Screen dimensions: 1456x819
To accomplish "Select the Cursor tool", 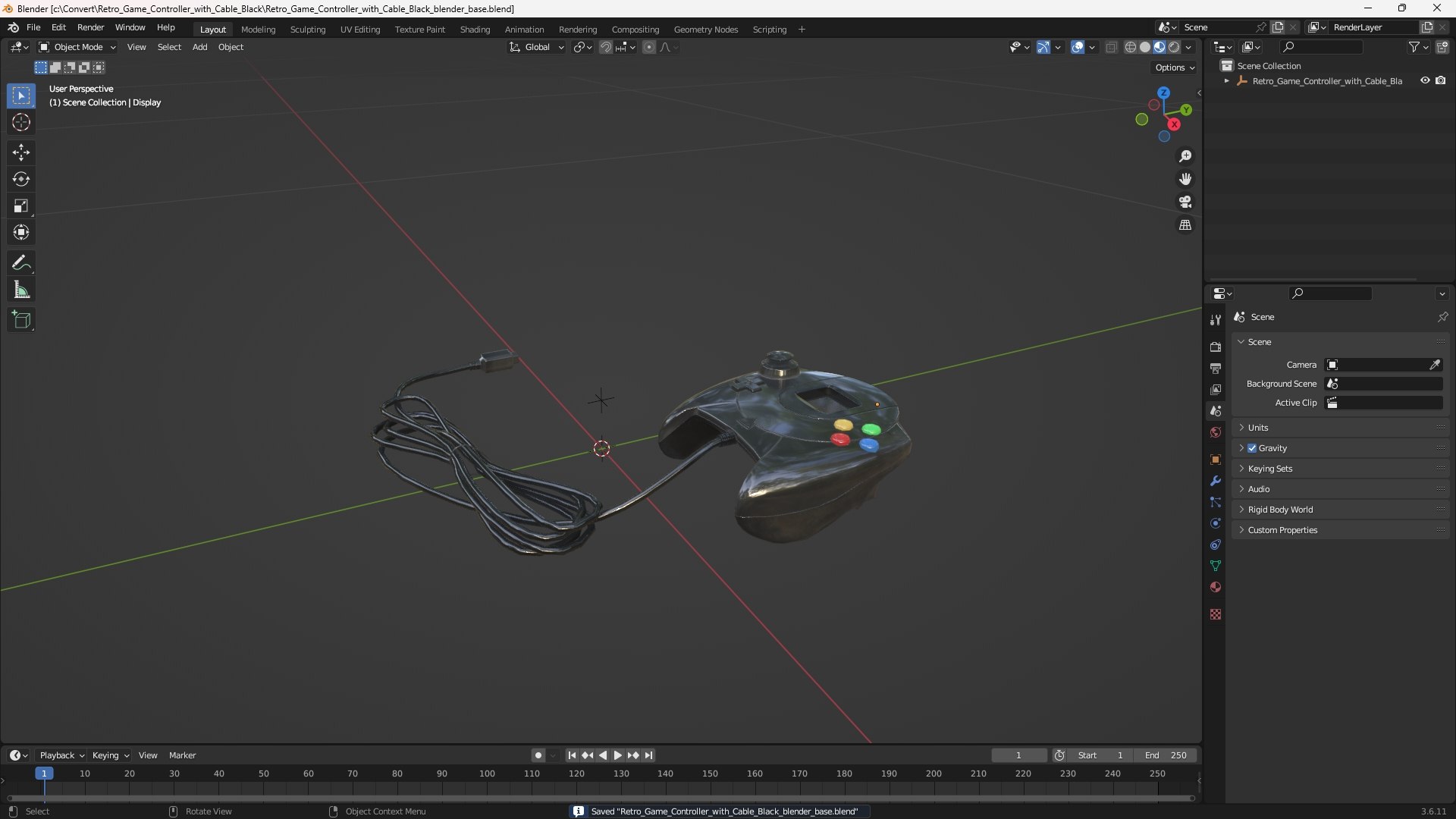I will point(21,122).
